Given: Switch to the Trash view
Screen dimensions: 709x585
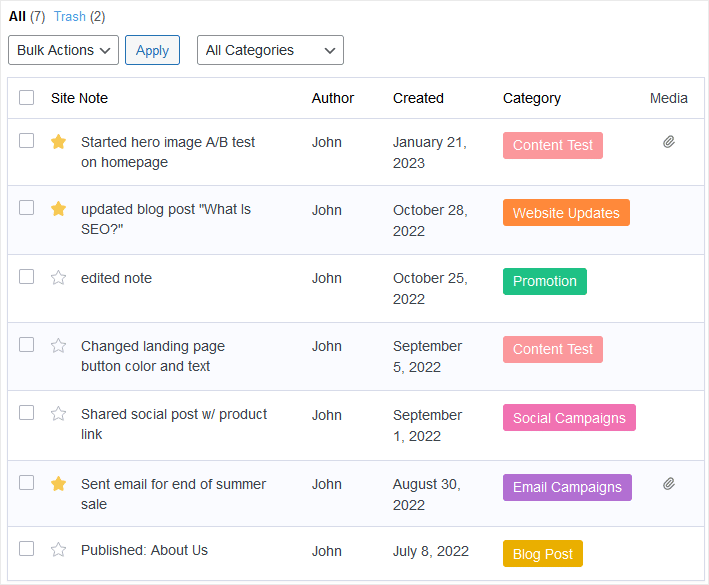Looking at the screenshot, I should (x=69, y=16).
